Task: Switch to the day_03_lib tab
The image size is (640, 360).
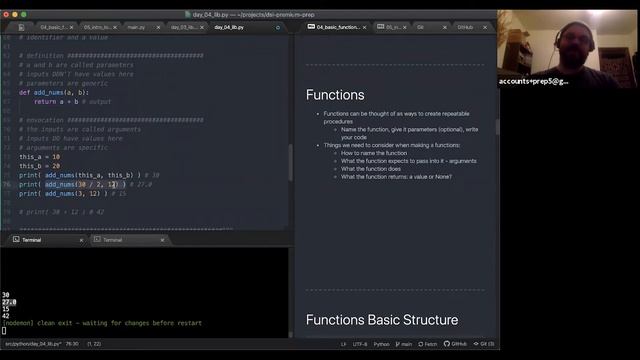Action: tap(184, 27)
